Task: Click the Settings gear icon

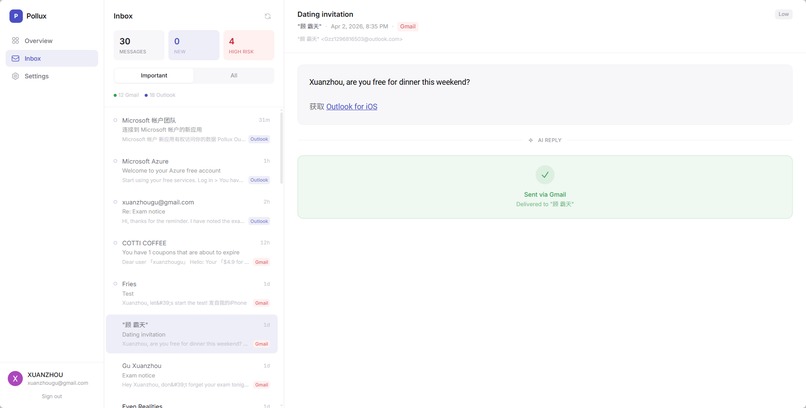Action: (15, 76)
